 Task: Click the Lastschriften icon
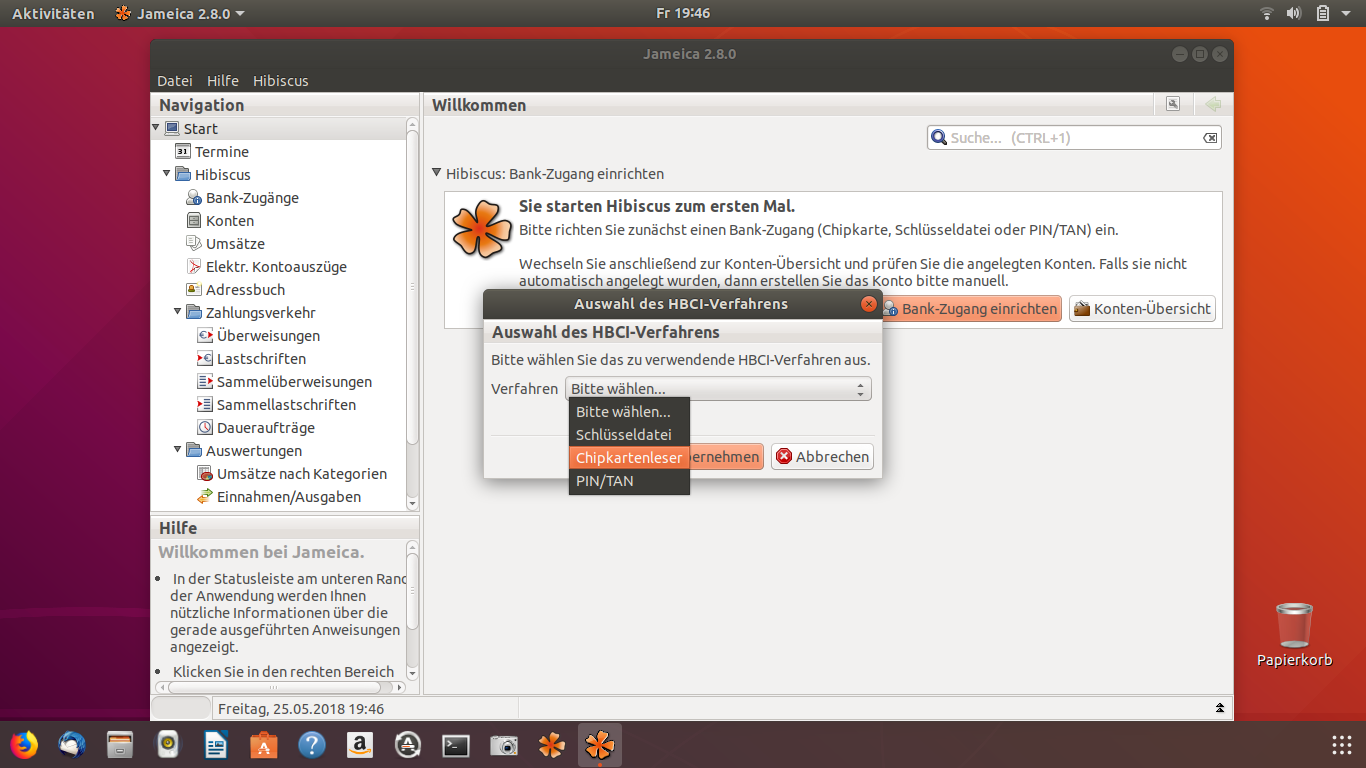point(205,359)
